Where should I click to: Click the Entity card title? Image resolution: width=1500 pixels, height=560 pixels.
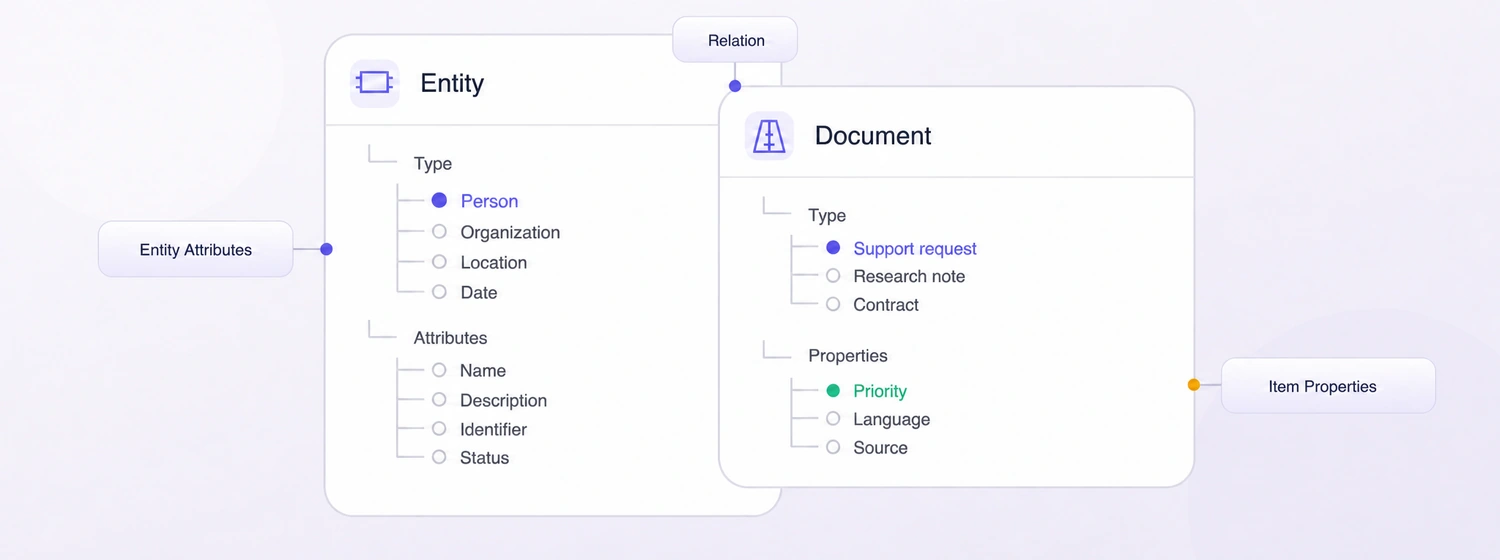(452, 83)
